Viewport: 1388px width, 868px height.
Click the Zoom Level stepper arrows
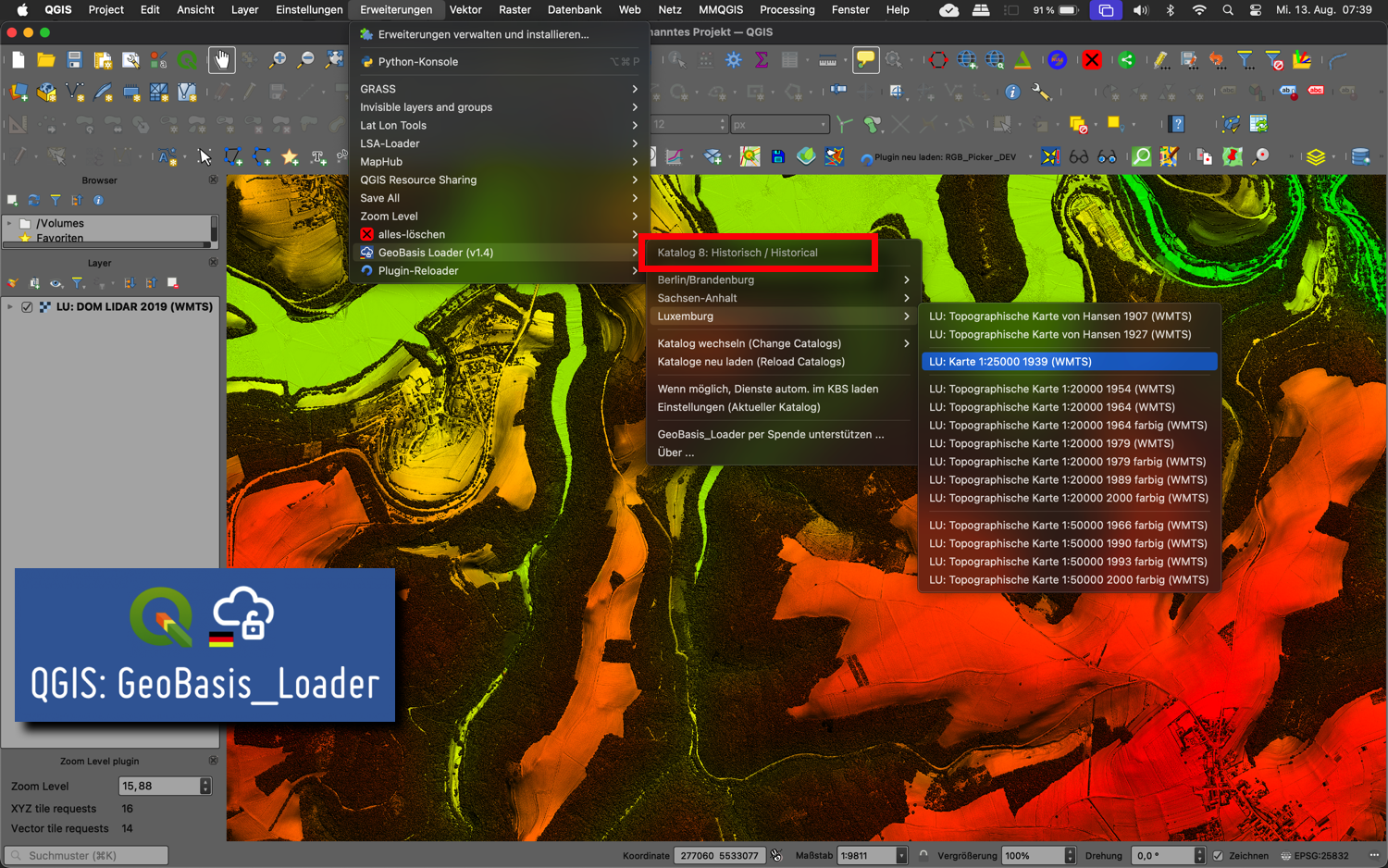coord(205,786)
